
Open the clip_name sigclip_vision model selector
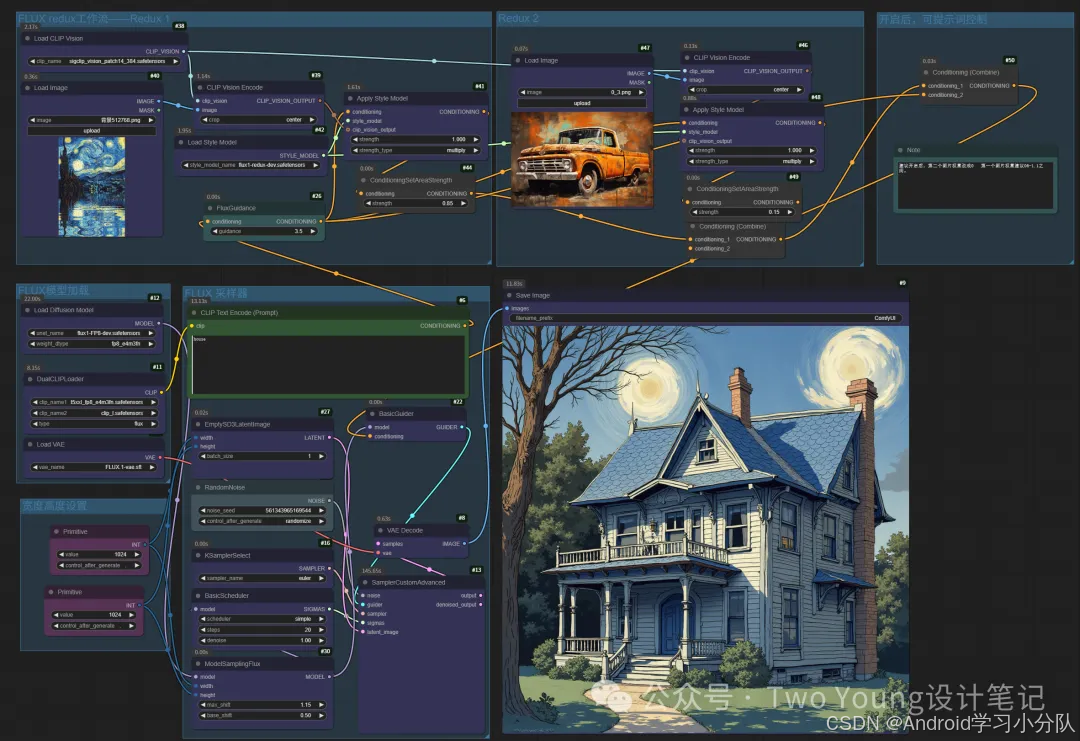[104, 61]
